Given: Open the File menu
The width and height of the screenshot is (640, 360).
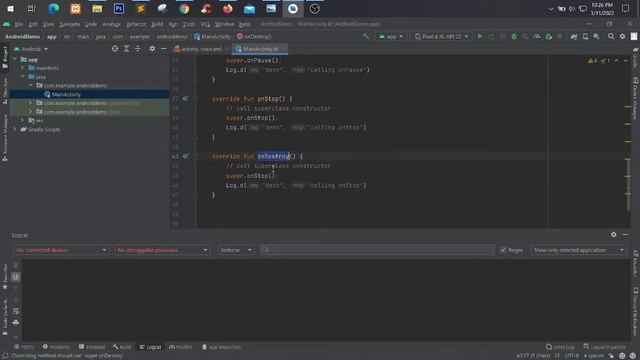Looking at the screenshot, I should coord(19,24).
